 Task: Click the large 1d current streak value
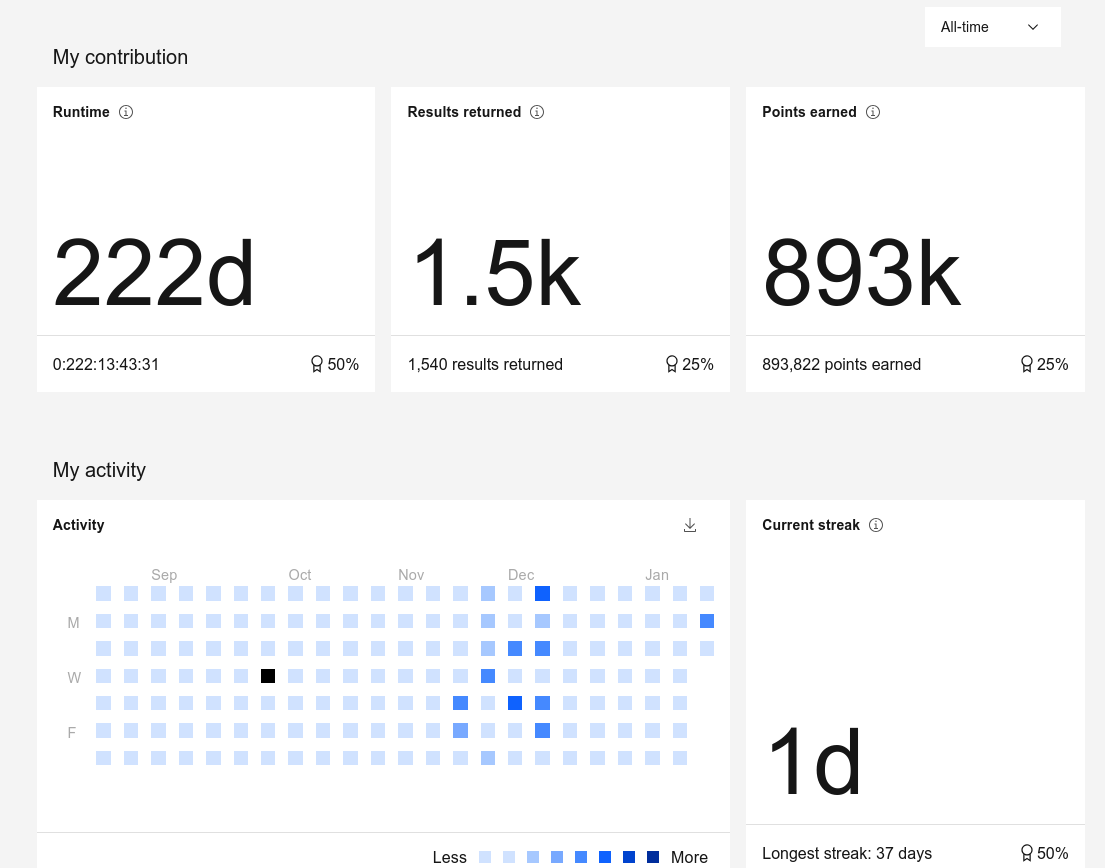tap(814, 763)
